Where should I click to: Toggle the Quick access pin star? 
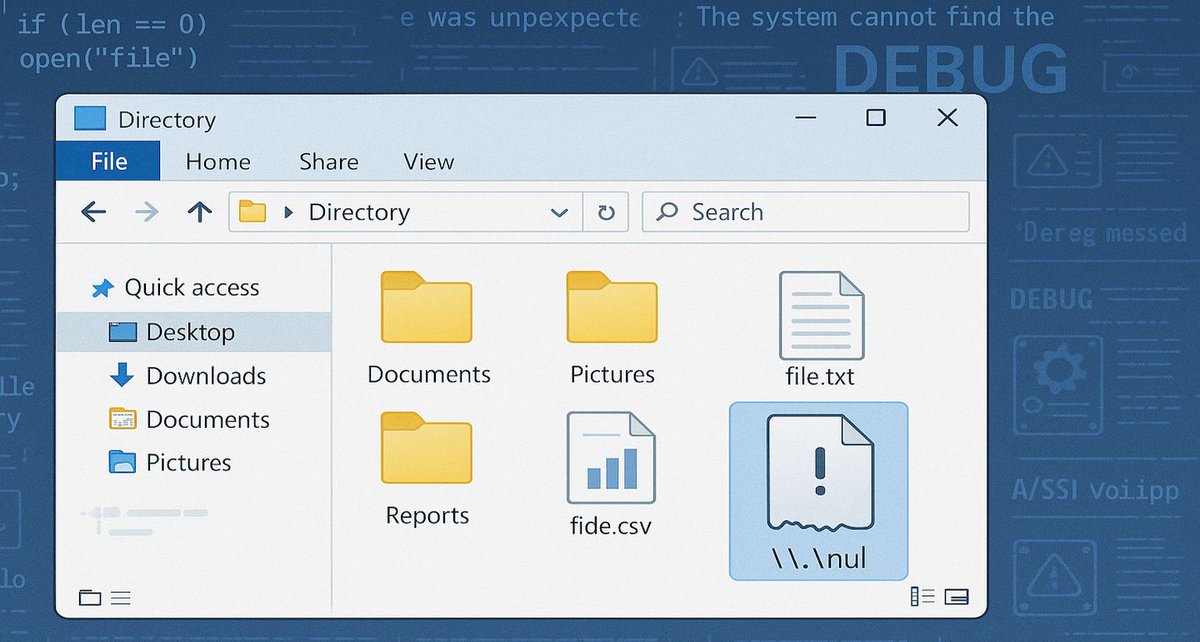point(101,287)
